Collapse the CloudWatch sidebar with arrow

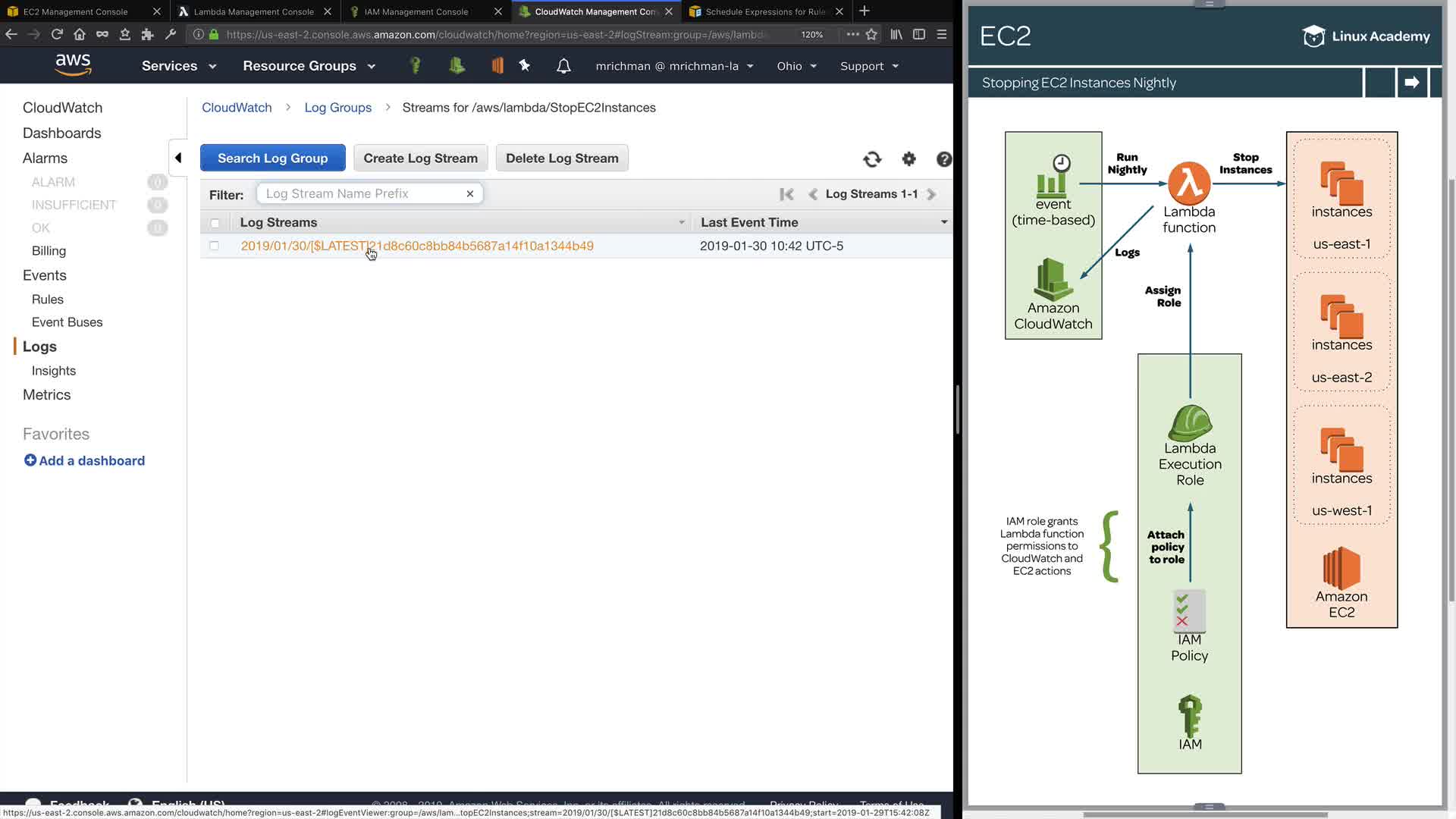[x=178, y=158]
